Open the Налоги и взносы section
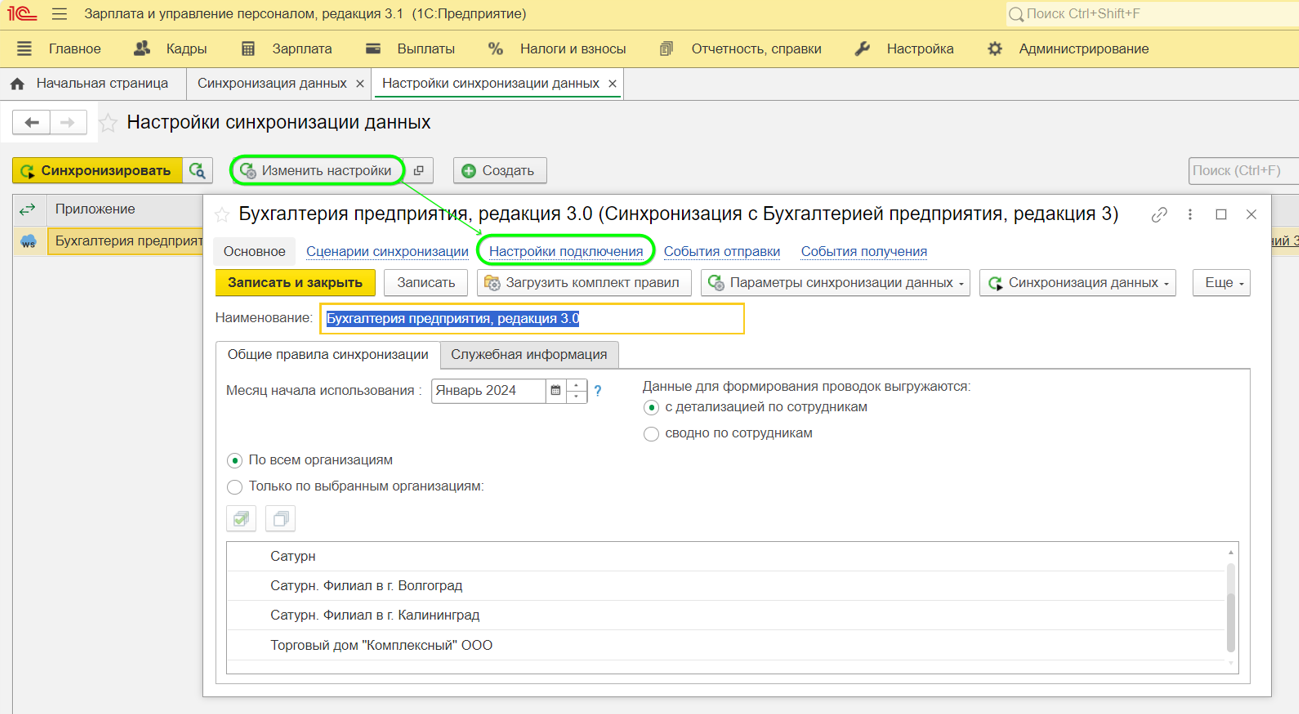The width and height of the screenshot is (1299, 714). pos(573,49)
